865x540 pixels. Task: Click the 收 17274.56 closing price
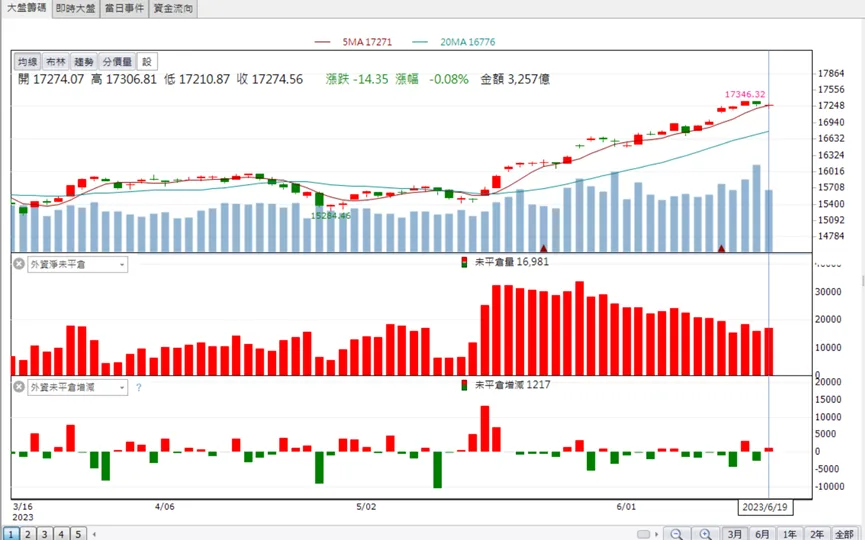coord(270,79)
